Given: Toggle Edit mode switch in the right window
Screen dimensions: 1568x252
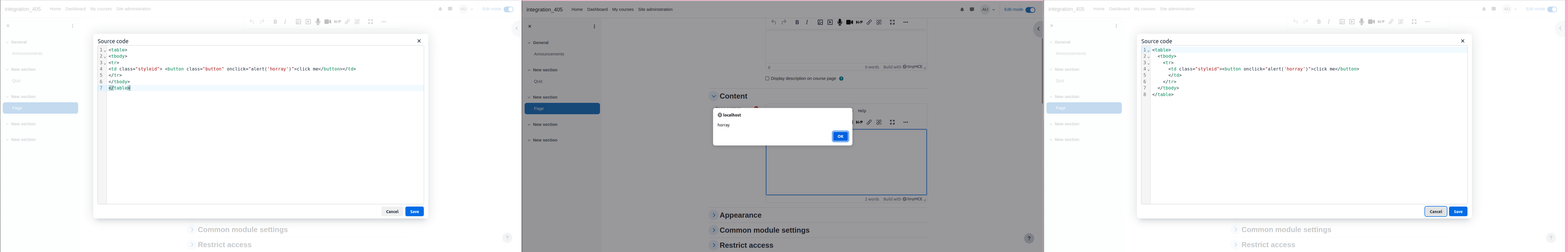Looking at the screenshot, I should click(x=1552, y=9).
